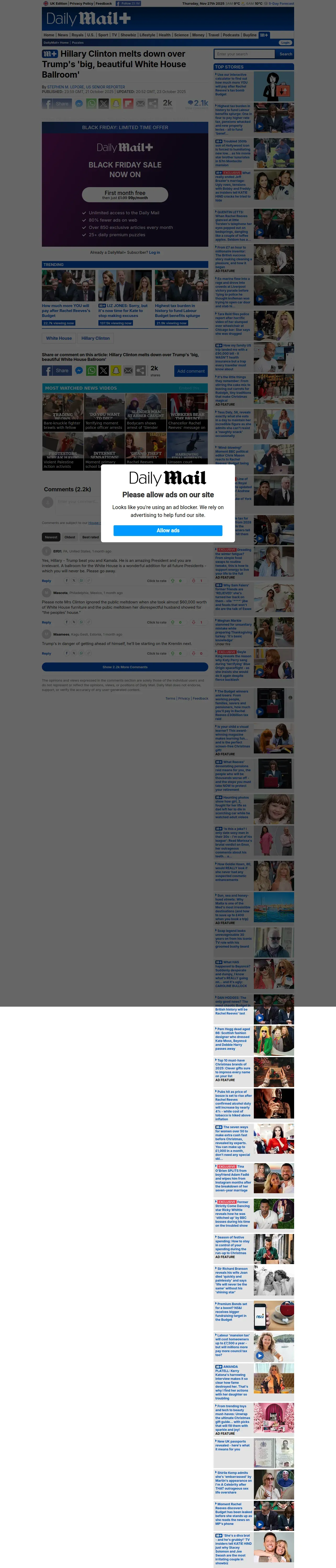Viewport: 336px width, 1568px height.
Task: Open the Money navigation tab
Action: 198,35
